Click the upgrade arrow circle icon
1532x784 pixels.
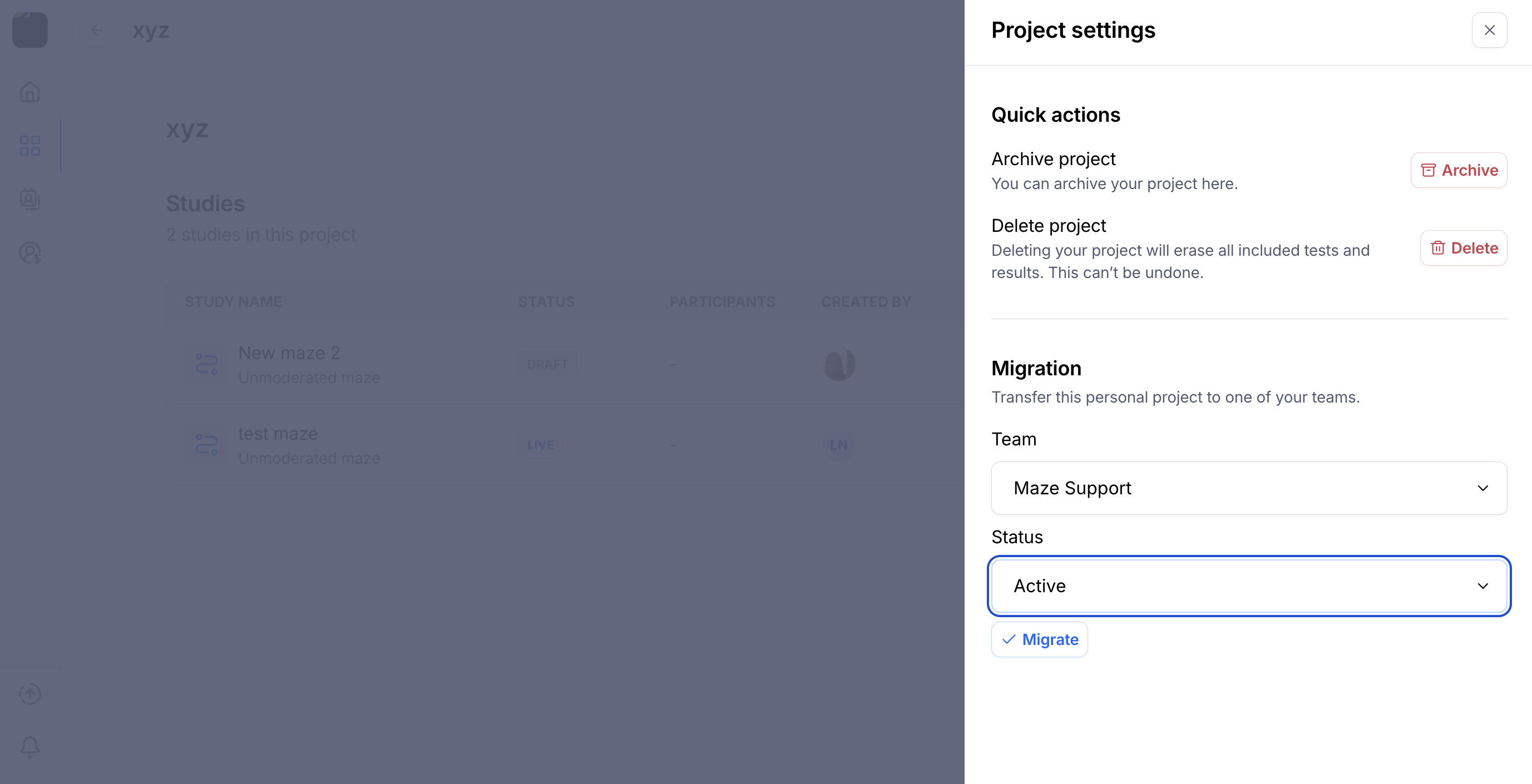pyautogui.click(x=29, y=694)
